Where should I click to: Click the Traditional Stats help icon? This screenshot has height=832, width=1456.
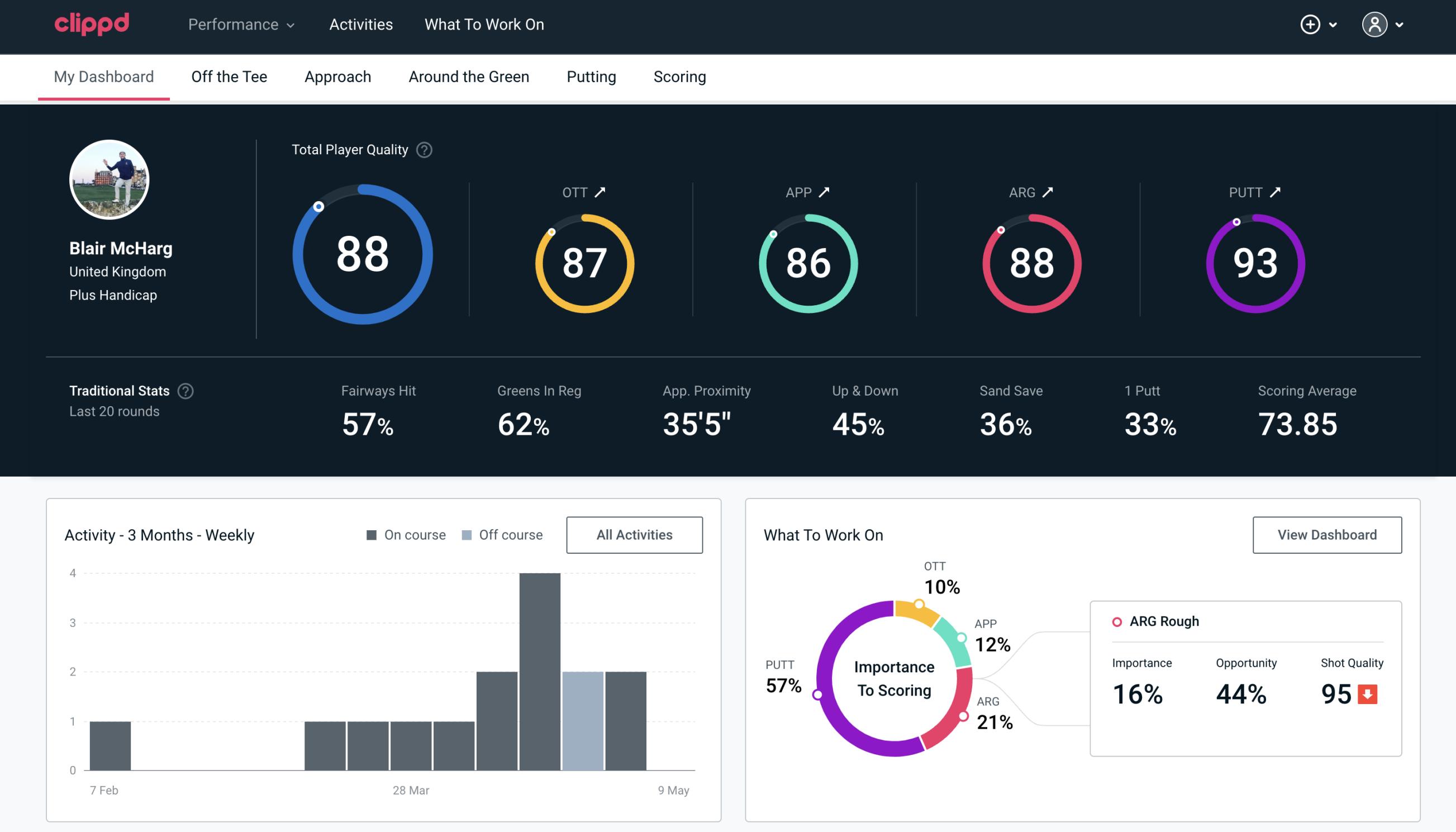[186, 390]
